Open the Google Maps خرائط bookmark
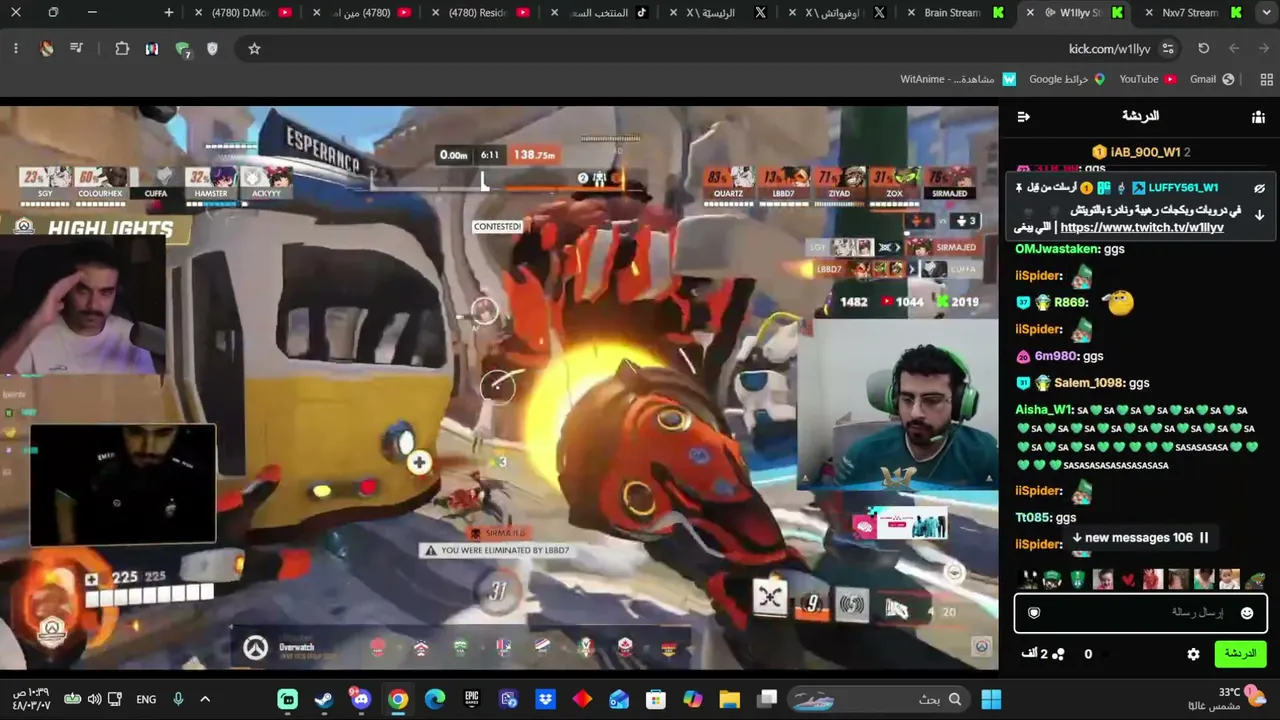Screen dimensions: 1280x720 (1067, 79)
